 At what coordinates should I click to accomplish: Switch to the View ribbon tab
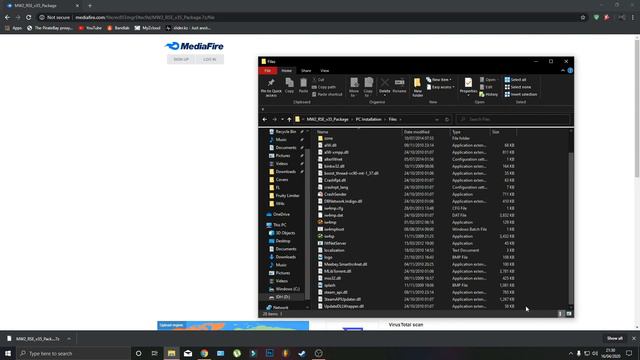[x=324, y=71]
